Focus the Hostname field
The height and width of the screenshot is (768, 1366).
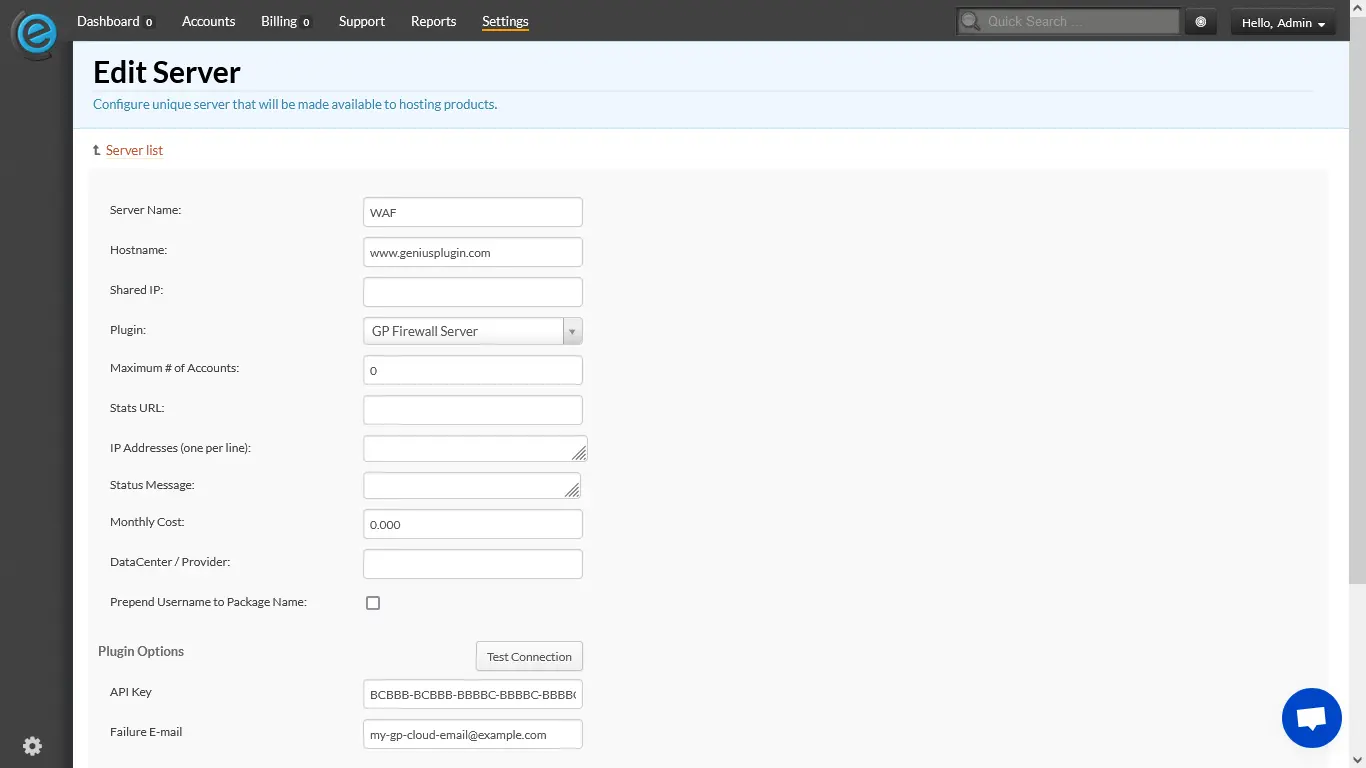pos(473,252)
